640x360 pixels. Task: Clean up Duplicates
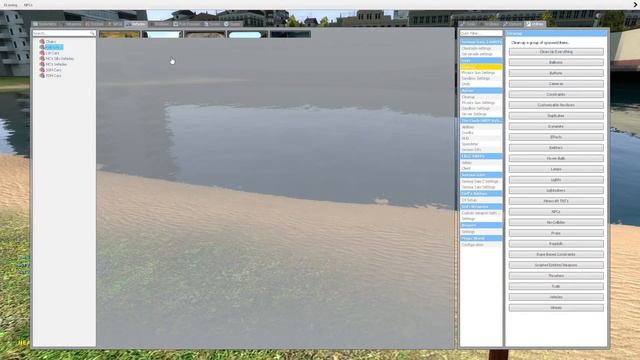[556, 116]
